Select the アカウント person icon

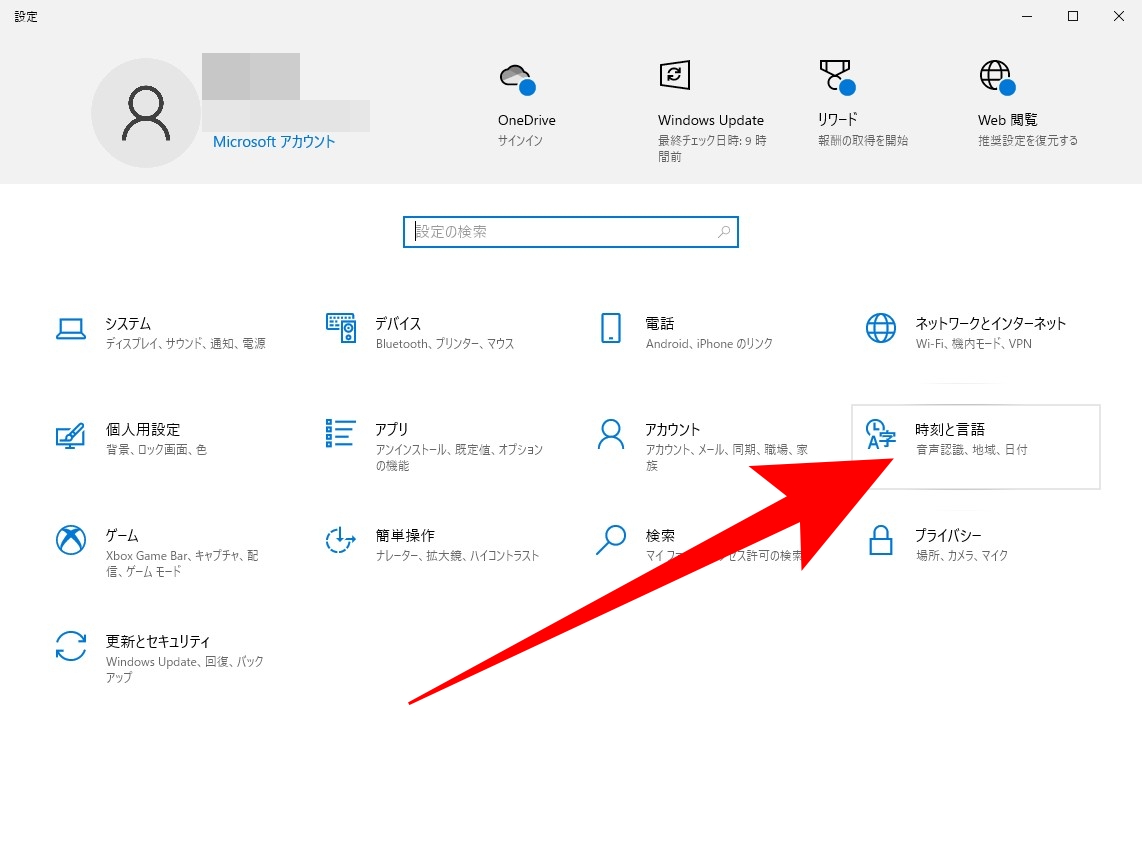[610, 434]
